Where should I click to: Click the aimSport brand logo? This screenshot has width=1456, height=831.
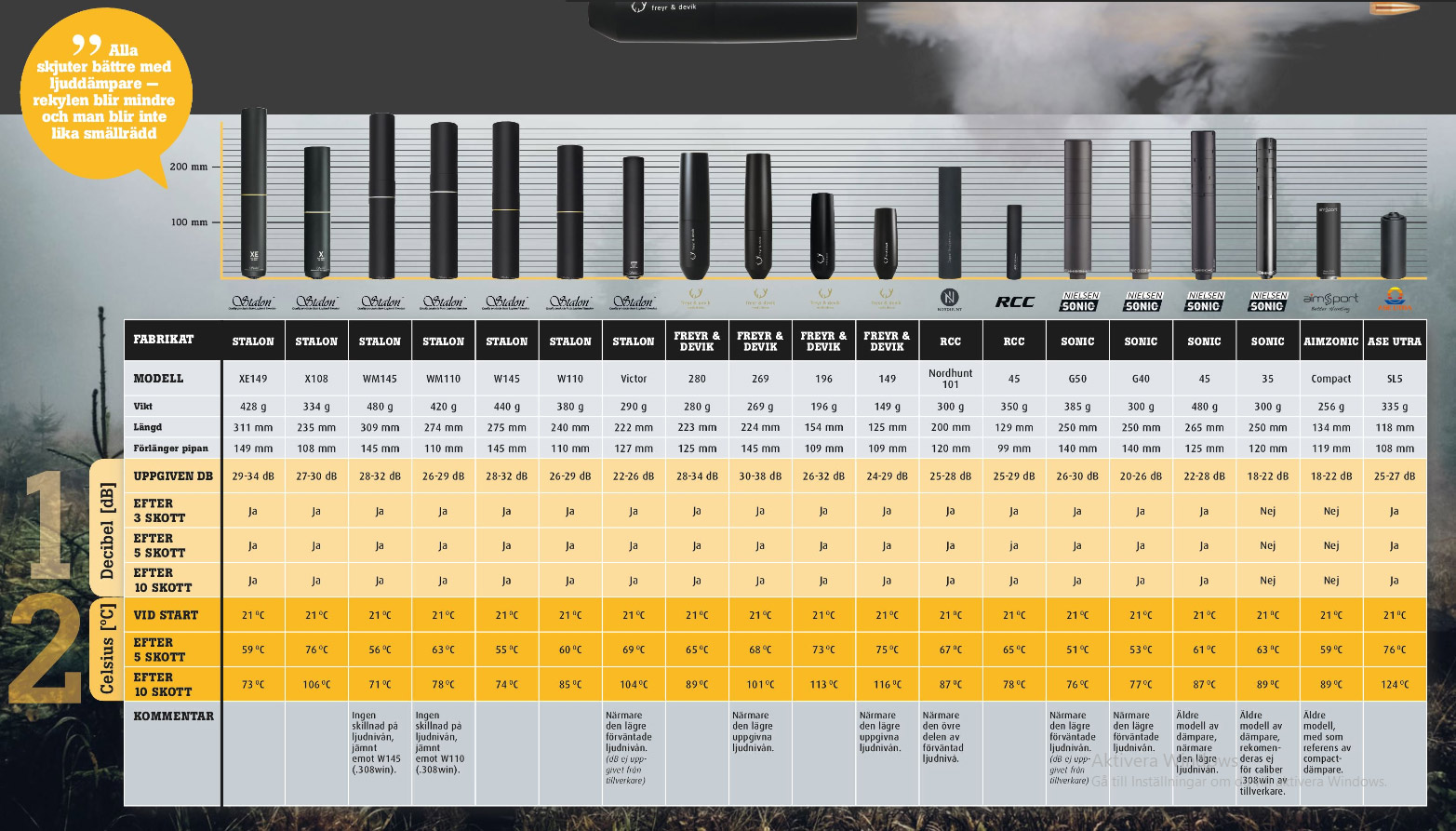pyautogui.click(x=1330, y=301)
